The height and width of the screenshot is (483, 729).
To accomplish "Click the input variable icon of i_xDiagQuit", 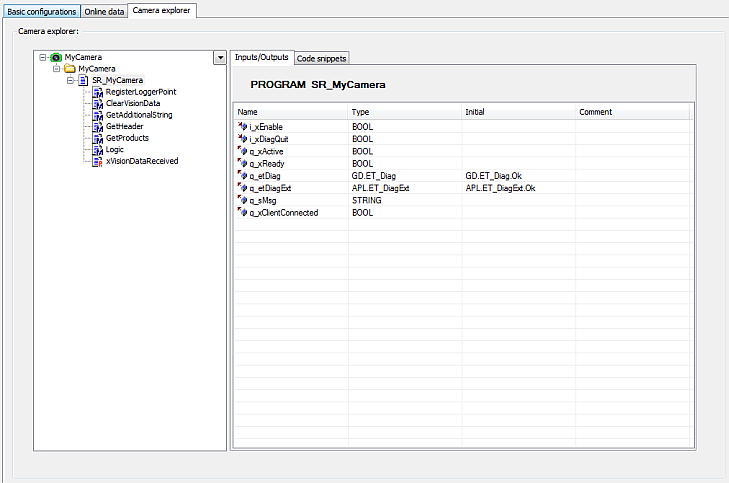I will 242,139.
